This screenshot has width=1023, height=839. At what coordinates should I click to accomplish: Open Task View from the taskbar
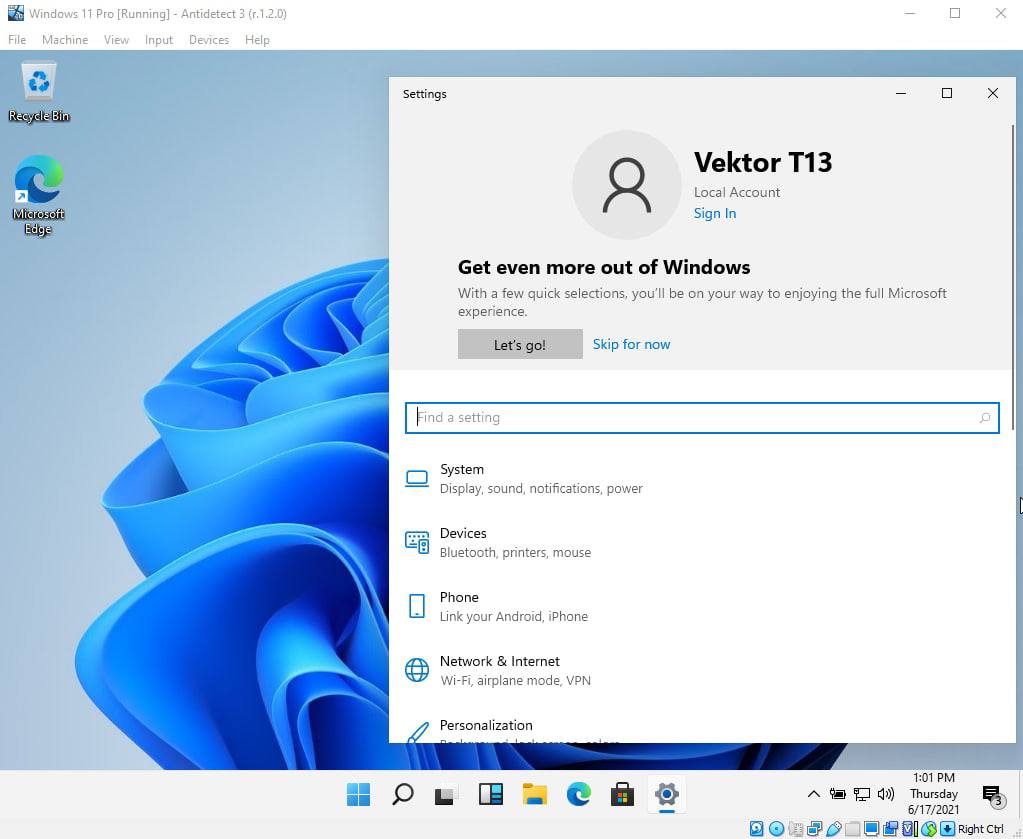point(446,795)
